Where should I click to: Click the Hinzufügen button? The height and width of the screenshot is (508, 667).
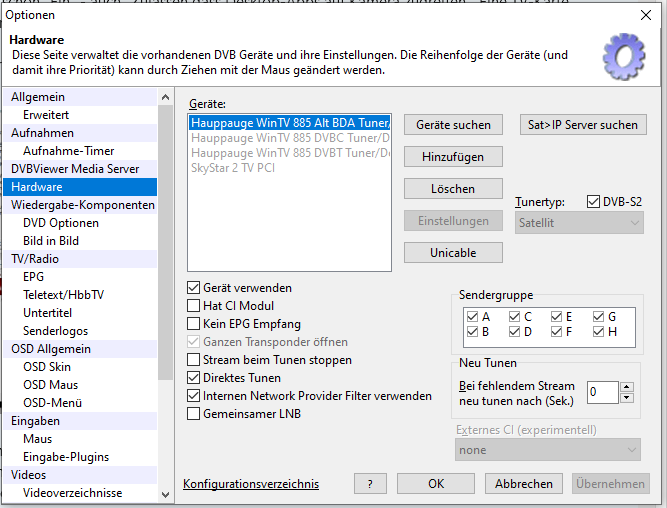point(453,157)
